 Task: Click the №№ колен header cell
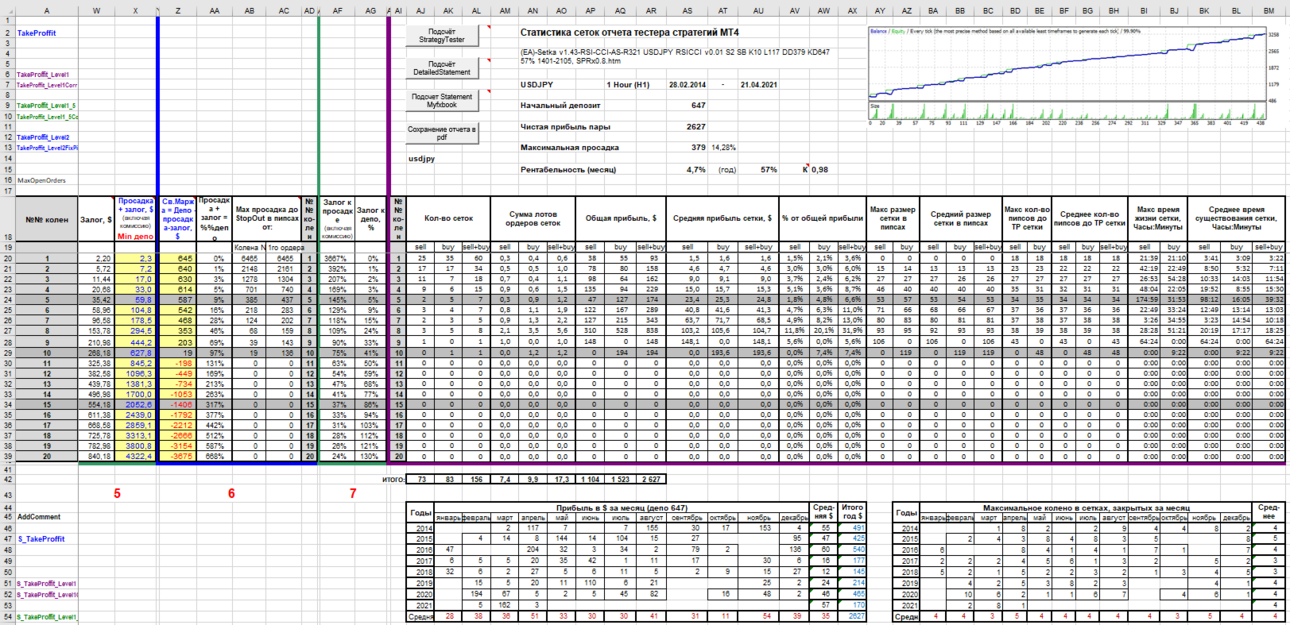pos(46,219)
